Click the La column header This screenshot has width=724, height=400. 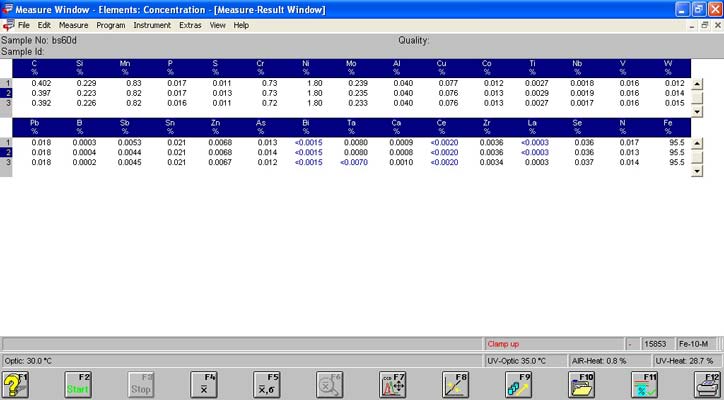[532, 127]
